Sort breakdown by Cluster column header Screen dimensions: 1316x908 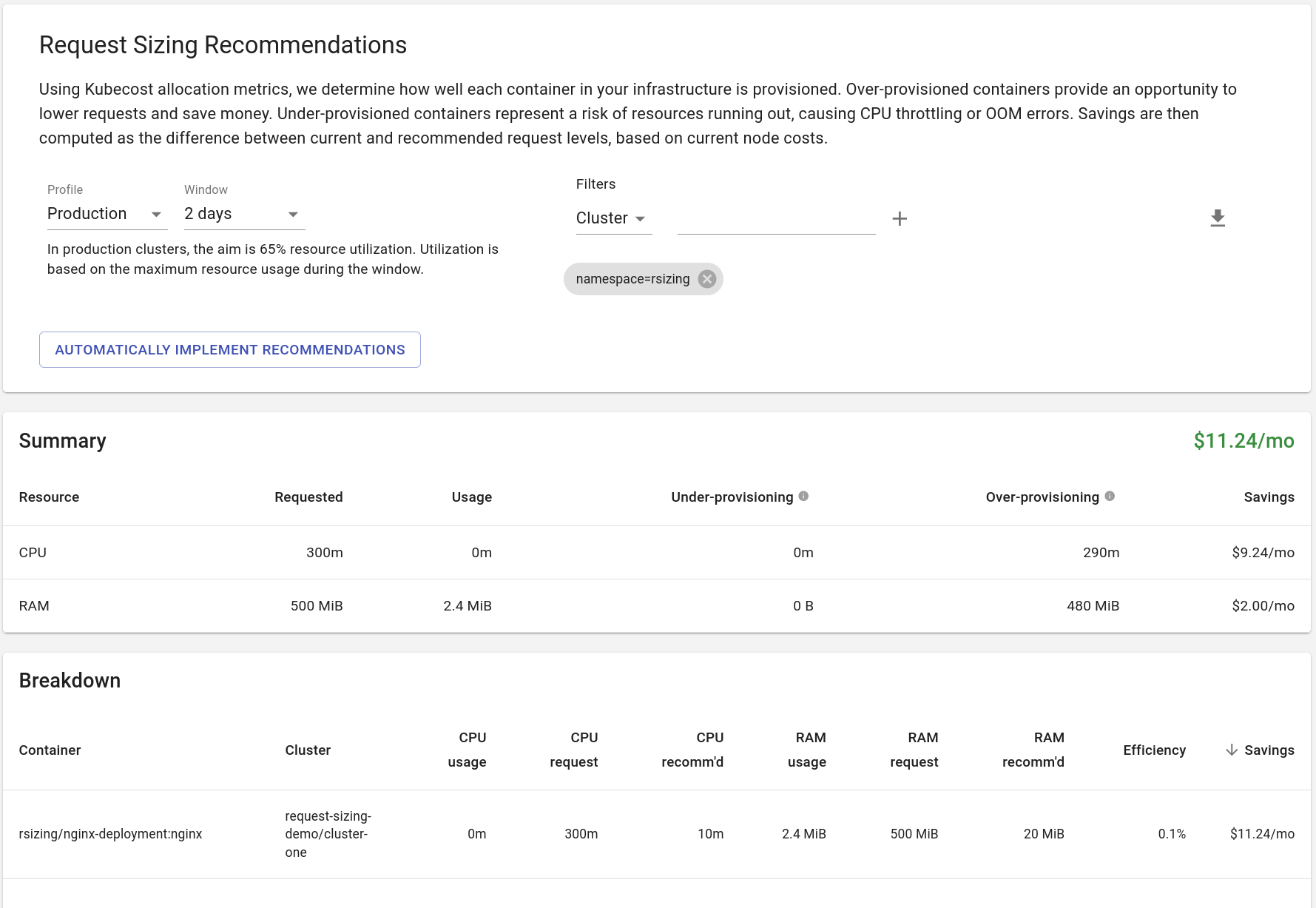coord(308,750)
